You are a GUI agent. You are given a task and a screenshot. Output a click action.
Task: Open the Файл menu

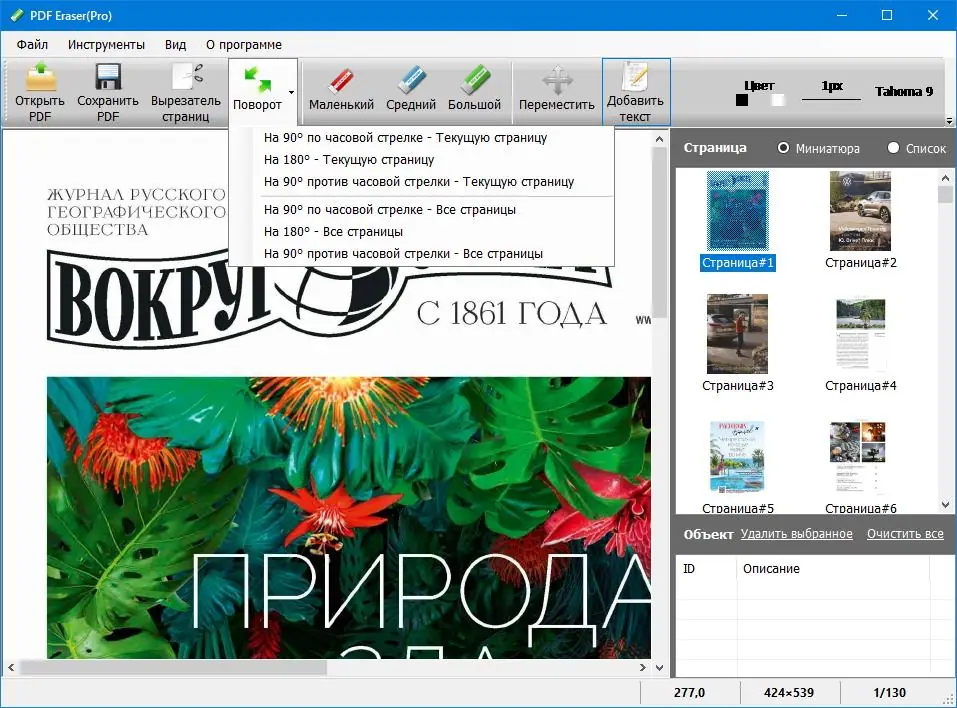point(34,44)
